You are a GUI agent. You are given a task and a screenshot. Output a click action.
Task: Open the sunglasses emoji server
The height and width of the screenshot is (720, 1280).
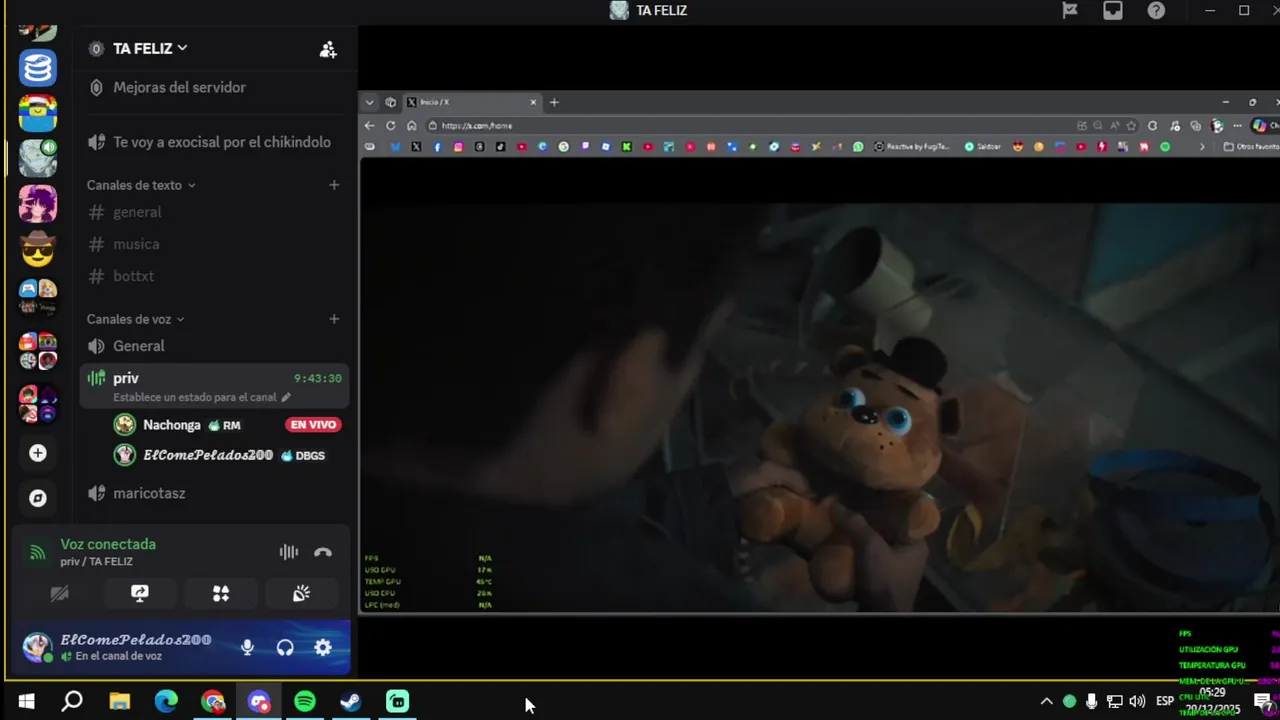(38, 248)
